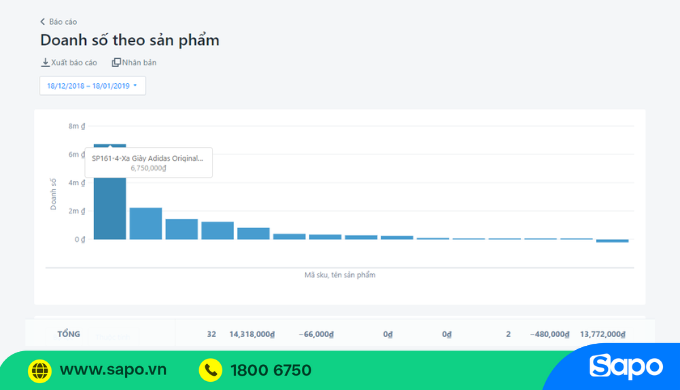This screenshot has width=680, height=390.
Task: Click the −66,000₫ total cell
Action: (x=316, y=334)
